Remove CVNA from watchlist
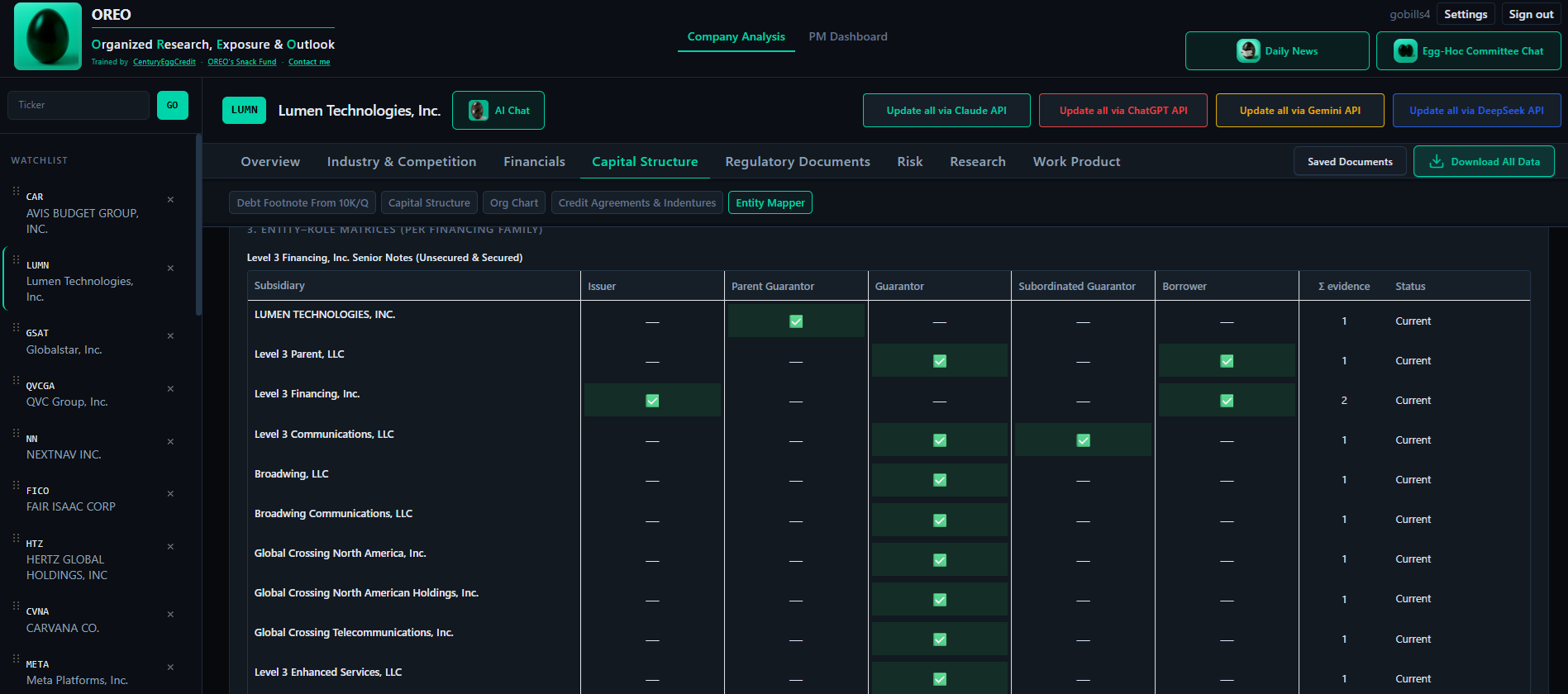This screenshot has width=1568, height=694. click(170, 614)
